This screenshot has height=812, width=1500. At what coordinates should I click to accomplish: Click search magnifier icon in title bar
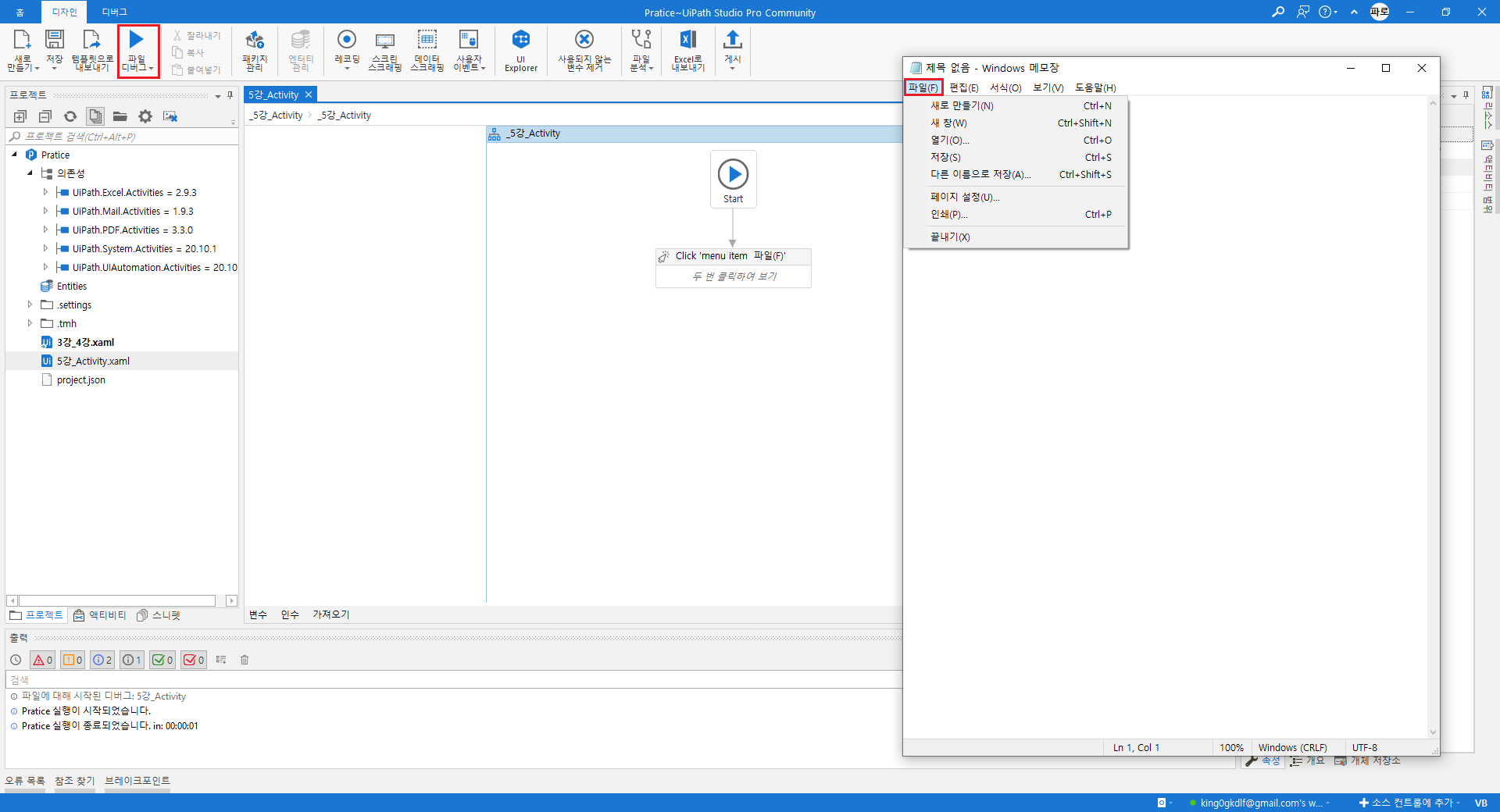1278,12
